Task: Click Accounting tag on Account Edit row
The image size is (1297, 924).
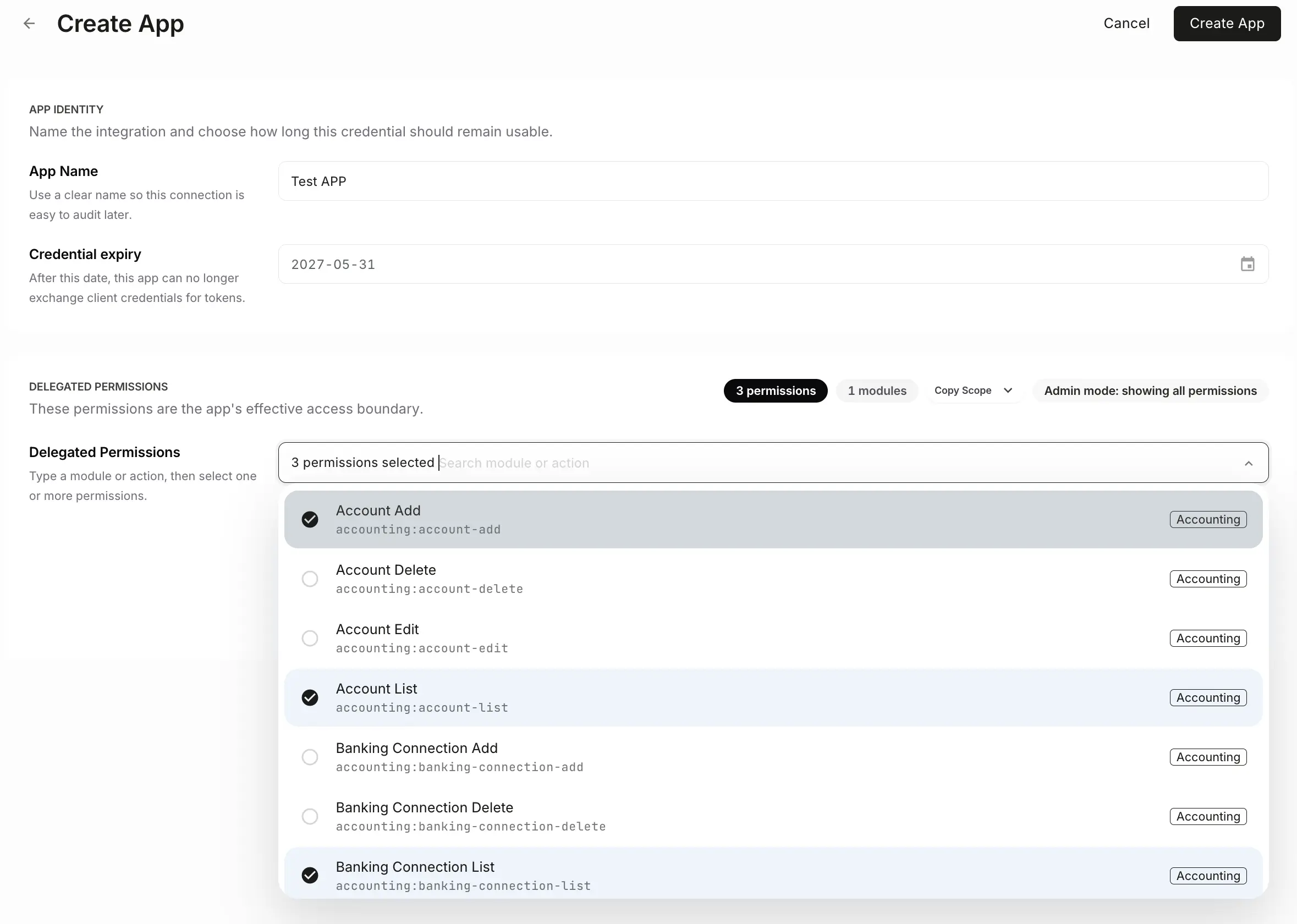Action: (1208, 639)
